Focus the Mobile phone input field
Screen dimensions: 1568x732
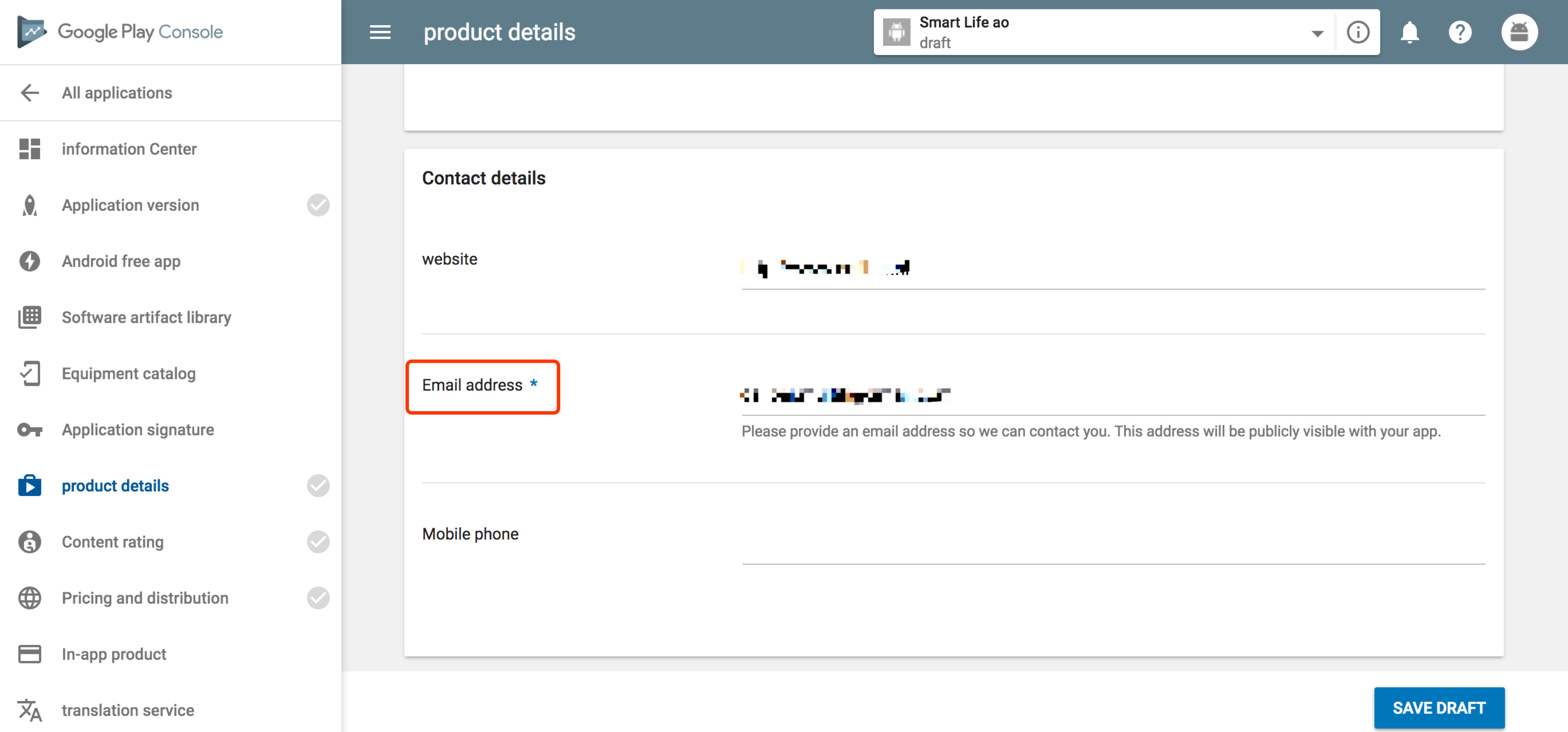click(1113, 545)
